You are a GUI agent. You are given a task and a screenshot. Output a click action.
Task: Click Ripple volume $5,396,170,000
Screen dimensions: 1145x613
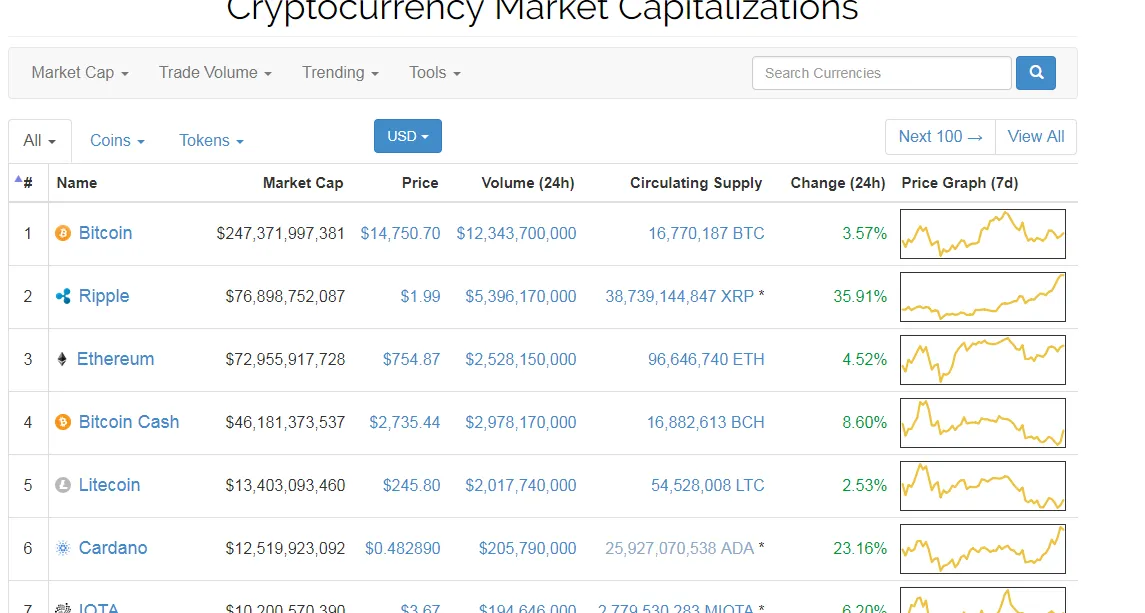[521, 296]
